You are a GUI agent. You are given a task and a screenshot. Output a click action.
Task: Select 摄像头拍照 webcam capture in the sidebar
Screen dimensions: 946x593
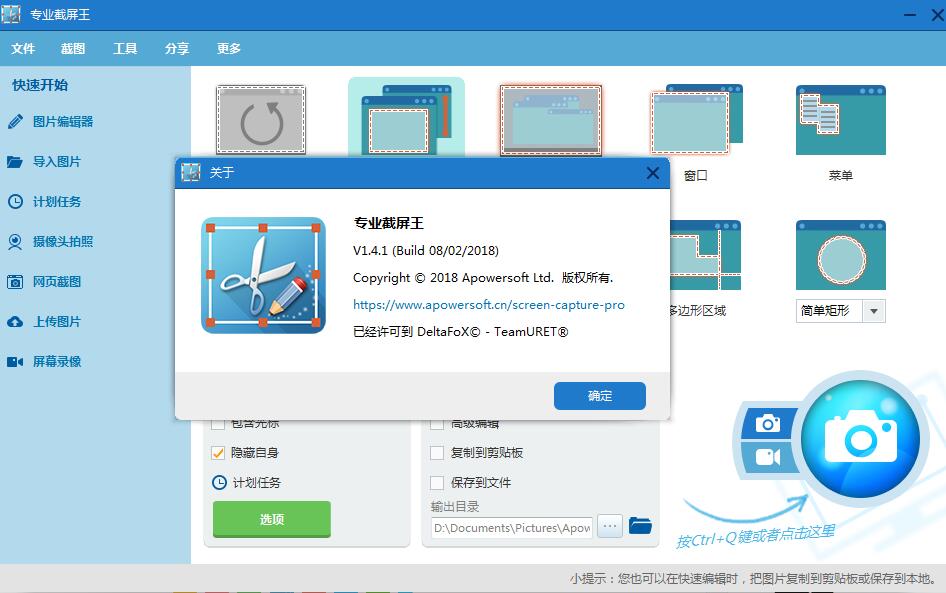pyautogui.click(x=61, y=241)
